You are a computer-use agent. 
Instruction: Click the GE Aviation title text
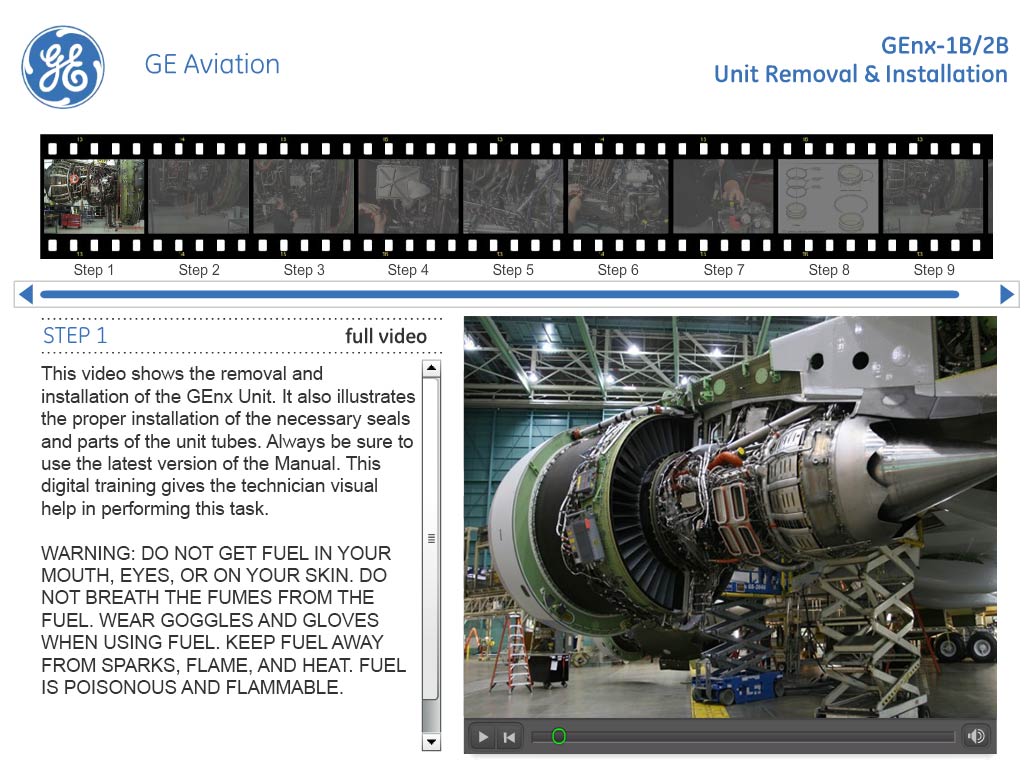coord(212,64)
